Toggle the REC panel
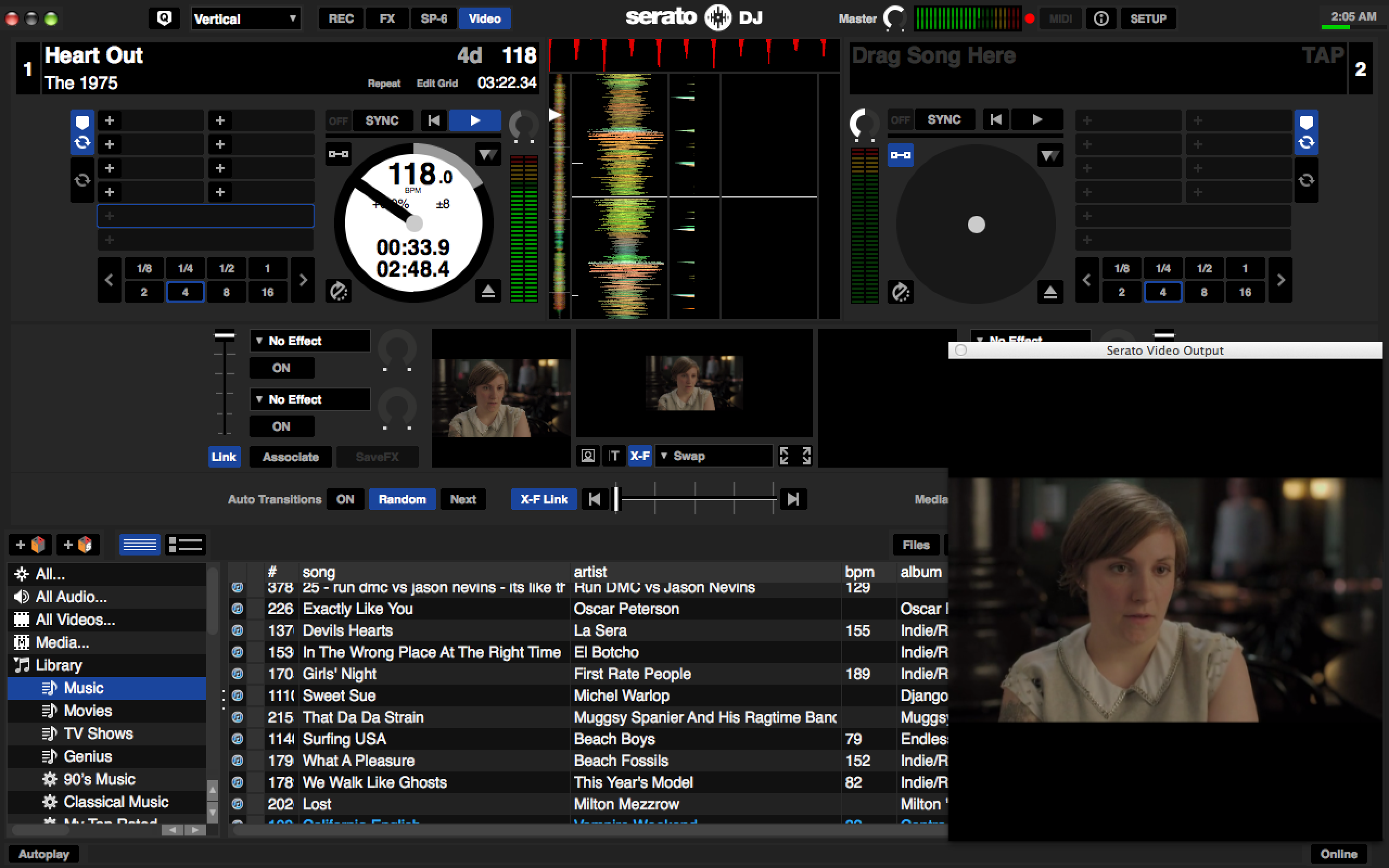 tap(341, 18)
